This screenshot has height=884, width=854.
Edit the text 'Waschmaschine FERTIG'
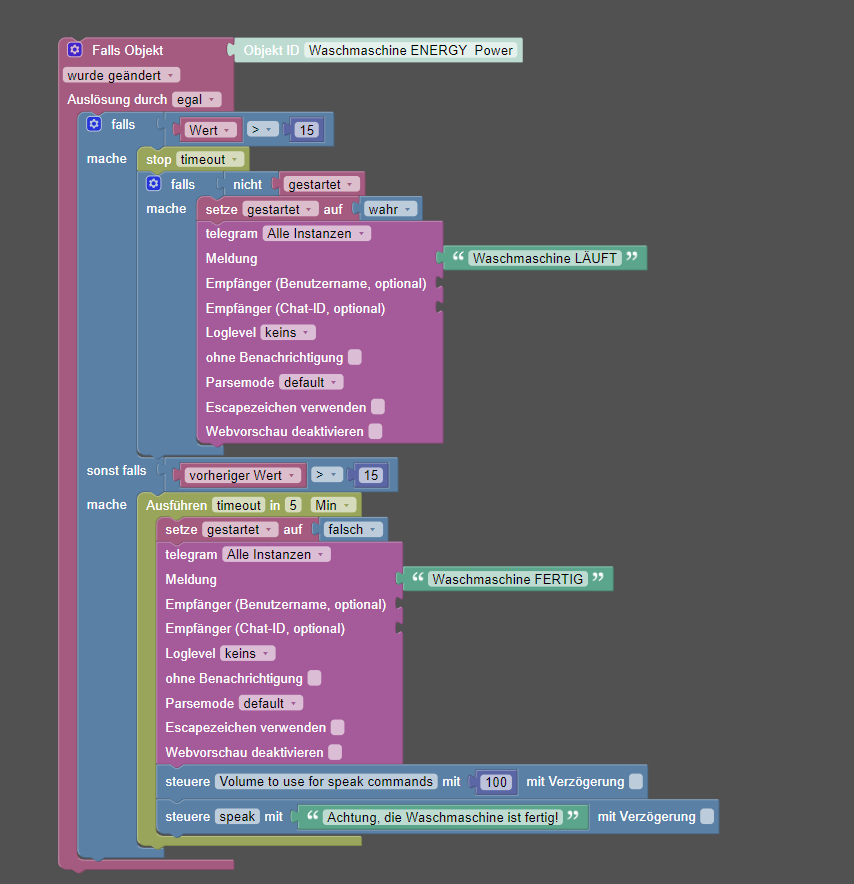click(507, 579)
